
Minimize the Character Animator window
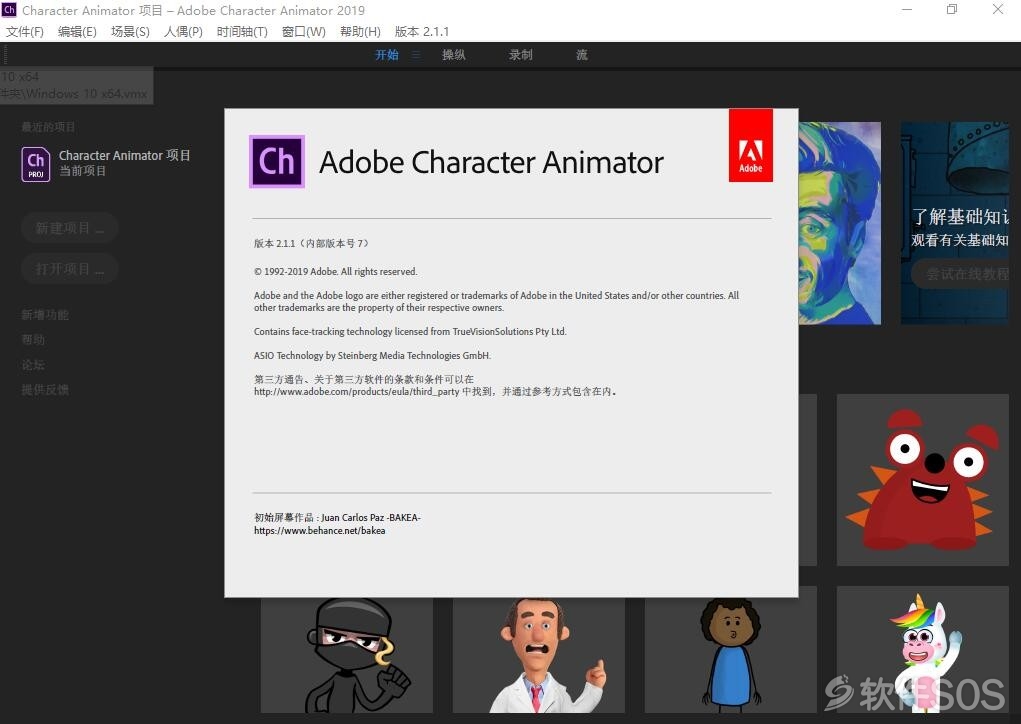click(x=907, y=10)
